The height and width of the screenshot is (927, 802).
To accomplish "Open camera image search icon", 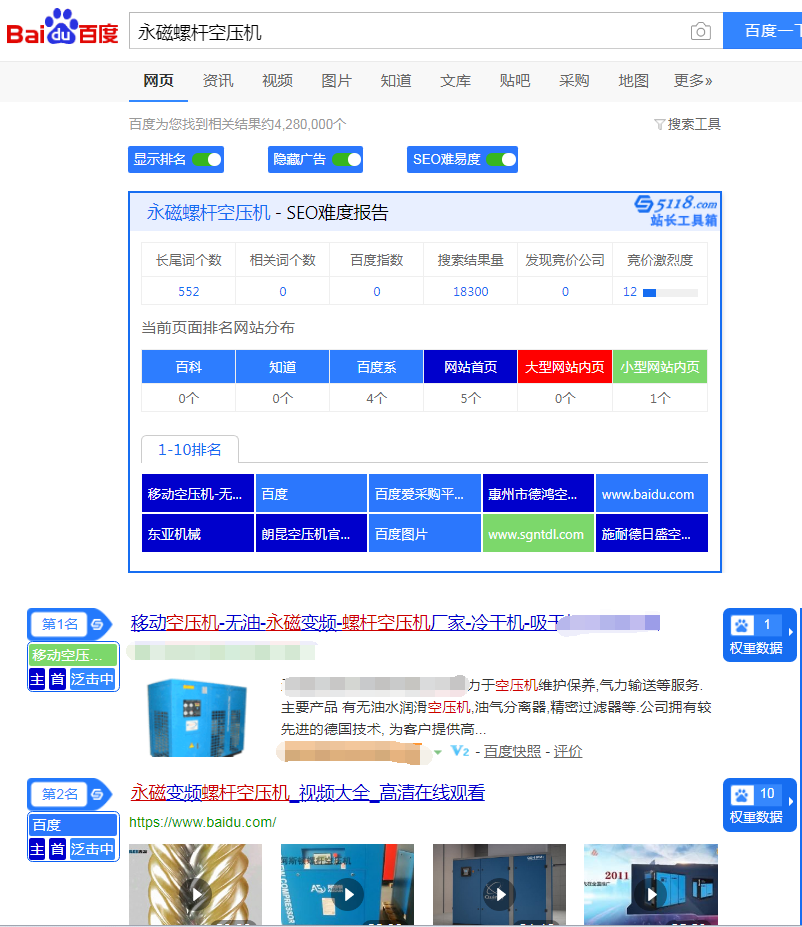I will (700, 31).
